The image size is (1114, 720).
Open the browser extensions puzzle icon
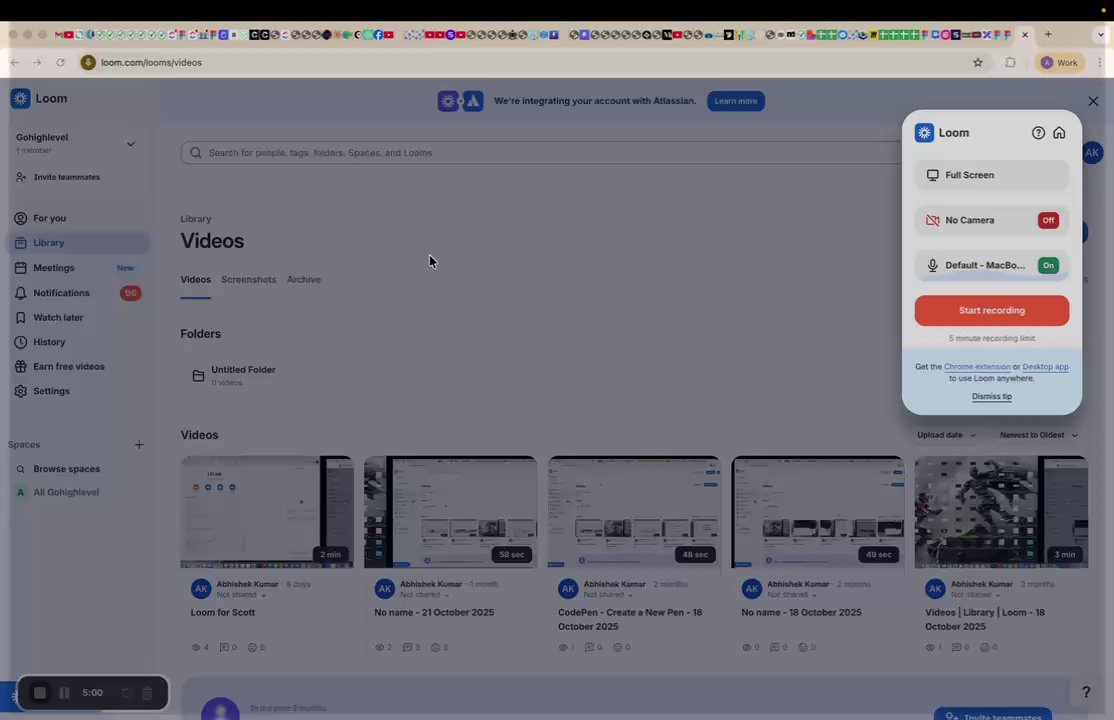point(1010,63)
